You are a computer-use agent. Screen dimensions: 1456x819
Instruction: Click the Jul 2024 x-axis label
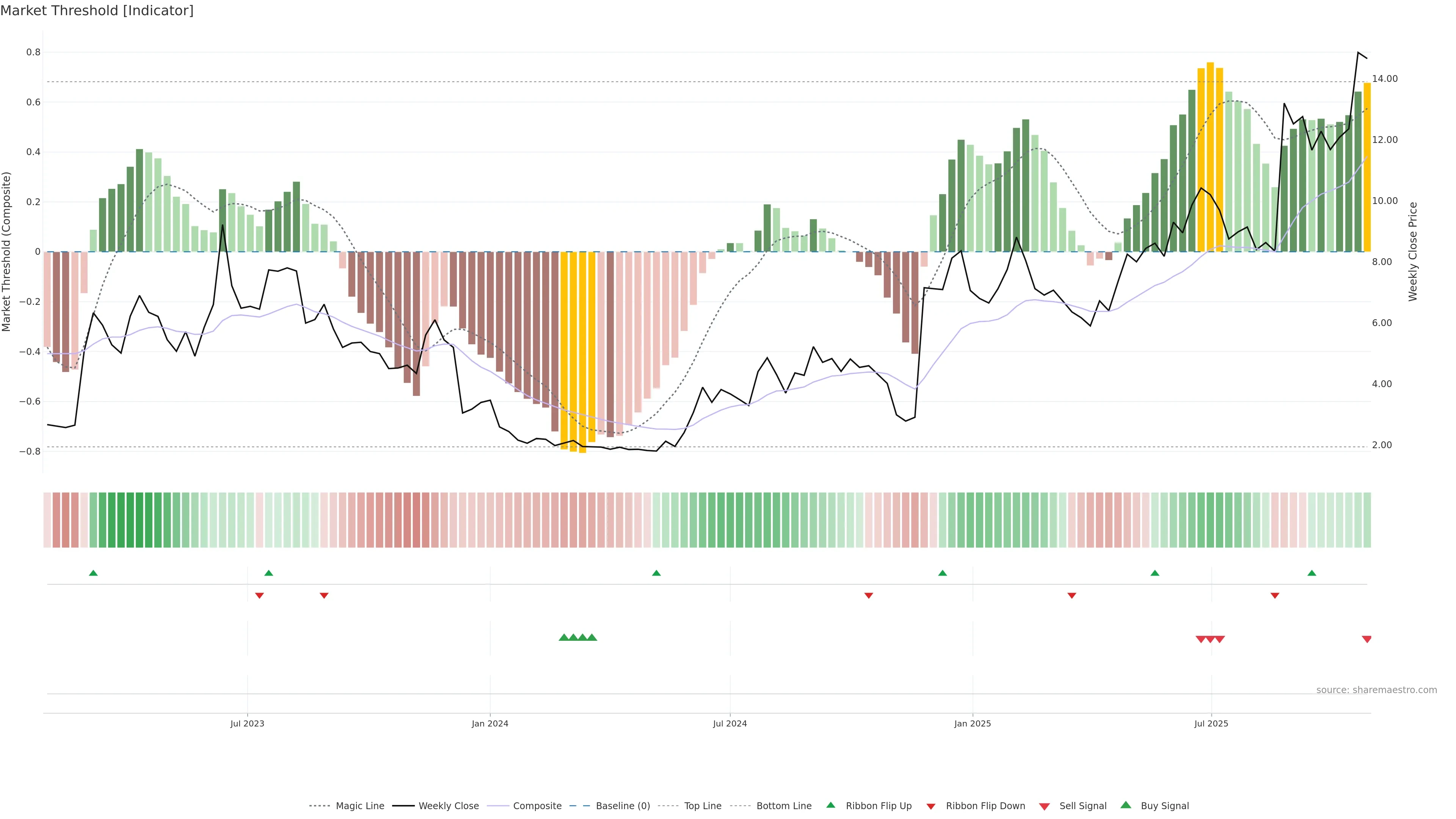click(x=730, y=723)
